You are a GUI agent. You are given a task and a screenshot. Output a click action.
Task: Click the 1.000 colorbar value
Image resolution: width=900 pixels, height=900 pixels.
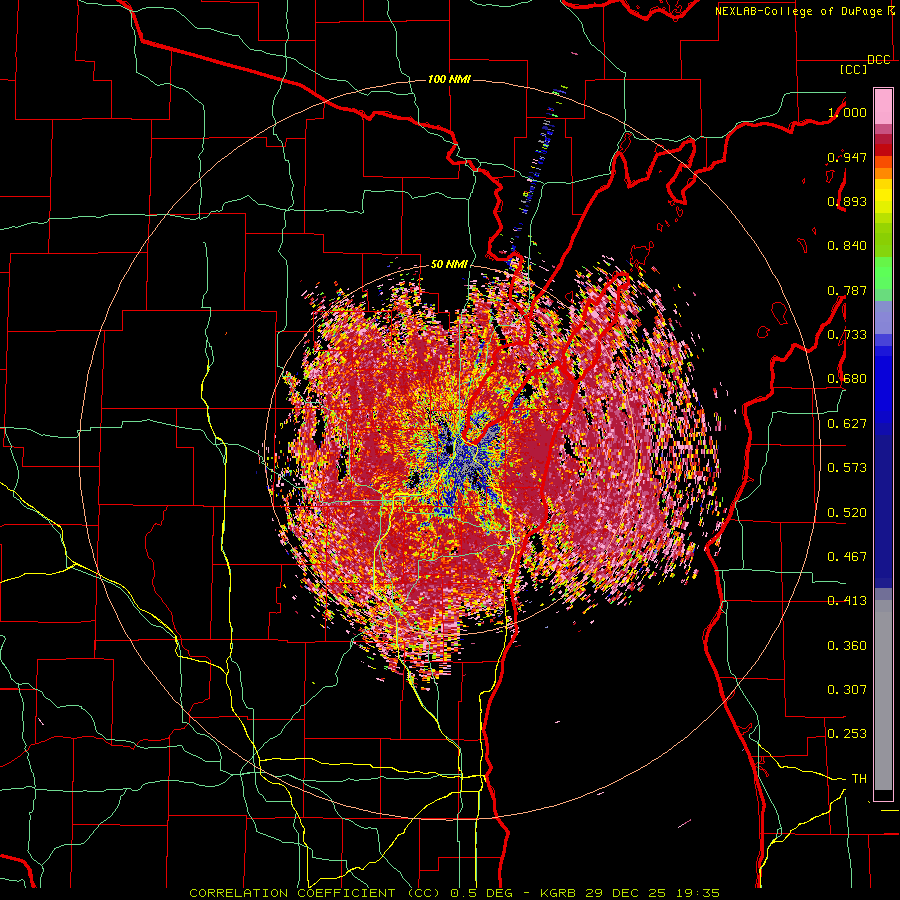click(x=847, y=112)
